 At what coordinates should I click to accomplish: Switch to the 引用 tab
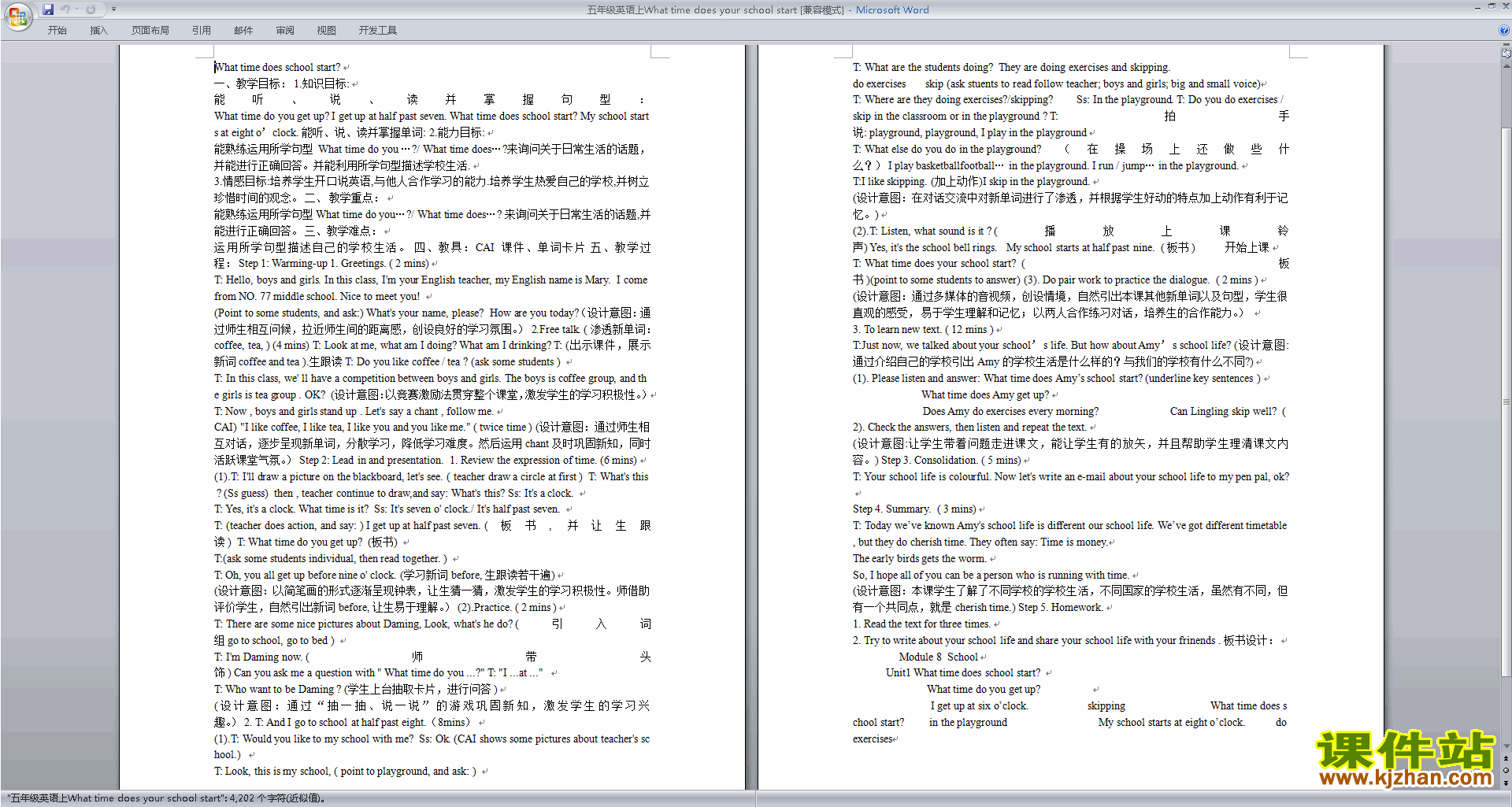[x=202, y=31]
